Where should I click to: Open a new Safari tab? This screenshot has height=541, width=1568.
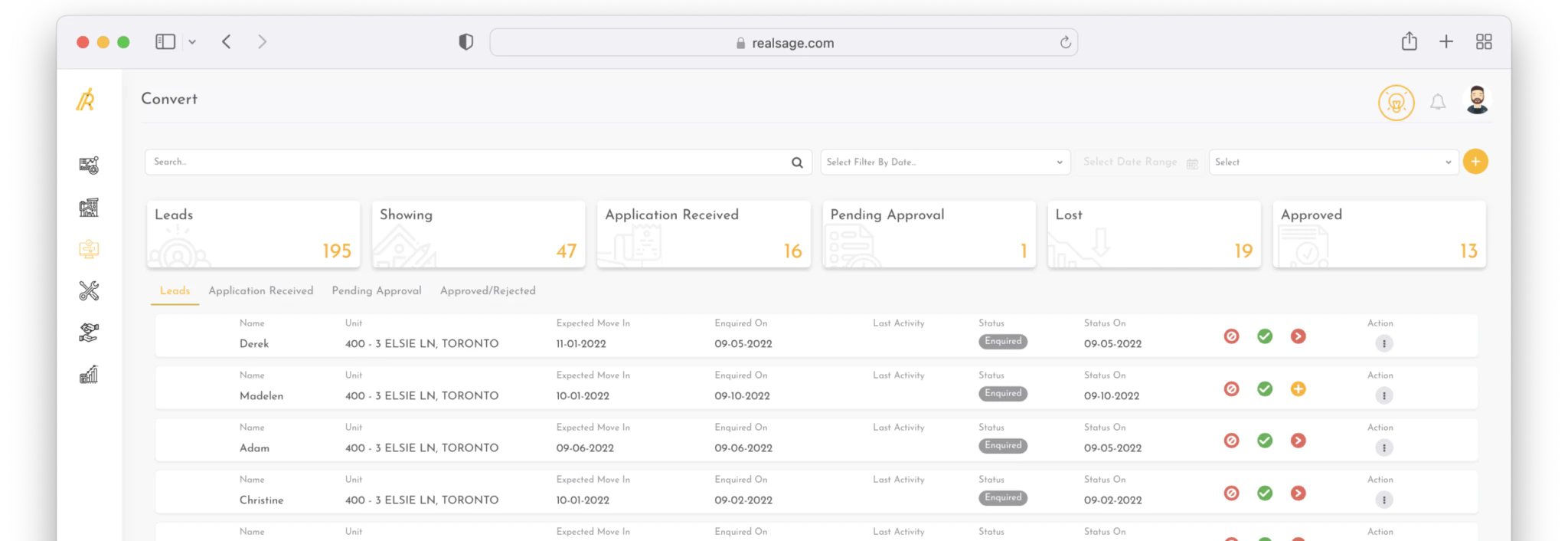[x=1446, y=42]
